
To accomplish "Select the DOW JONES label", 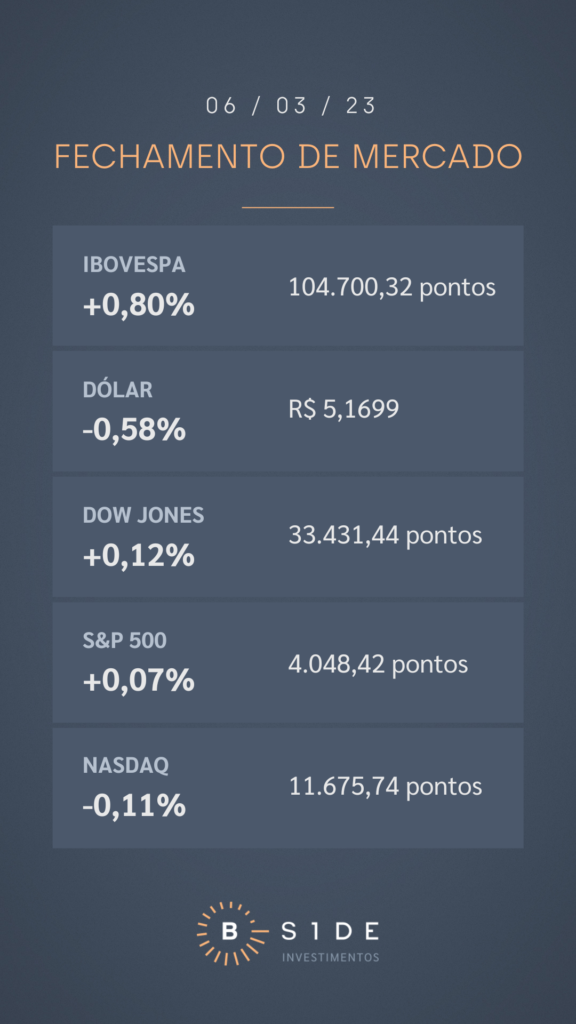I will click(x=144, y=515).
